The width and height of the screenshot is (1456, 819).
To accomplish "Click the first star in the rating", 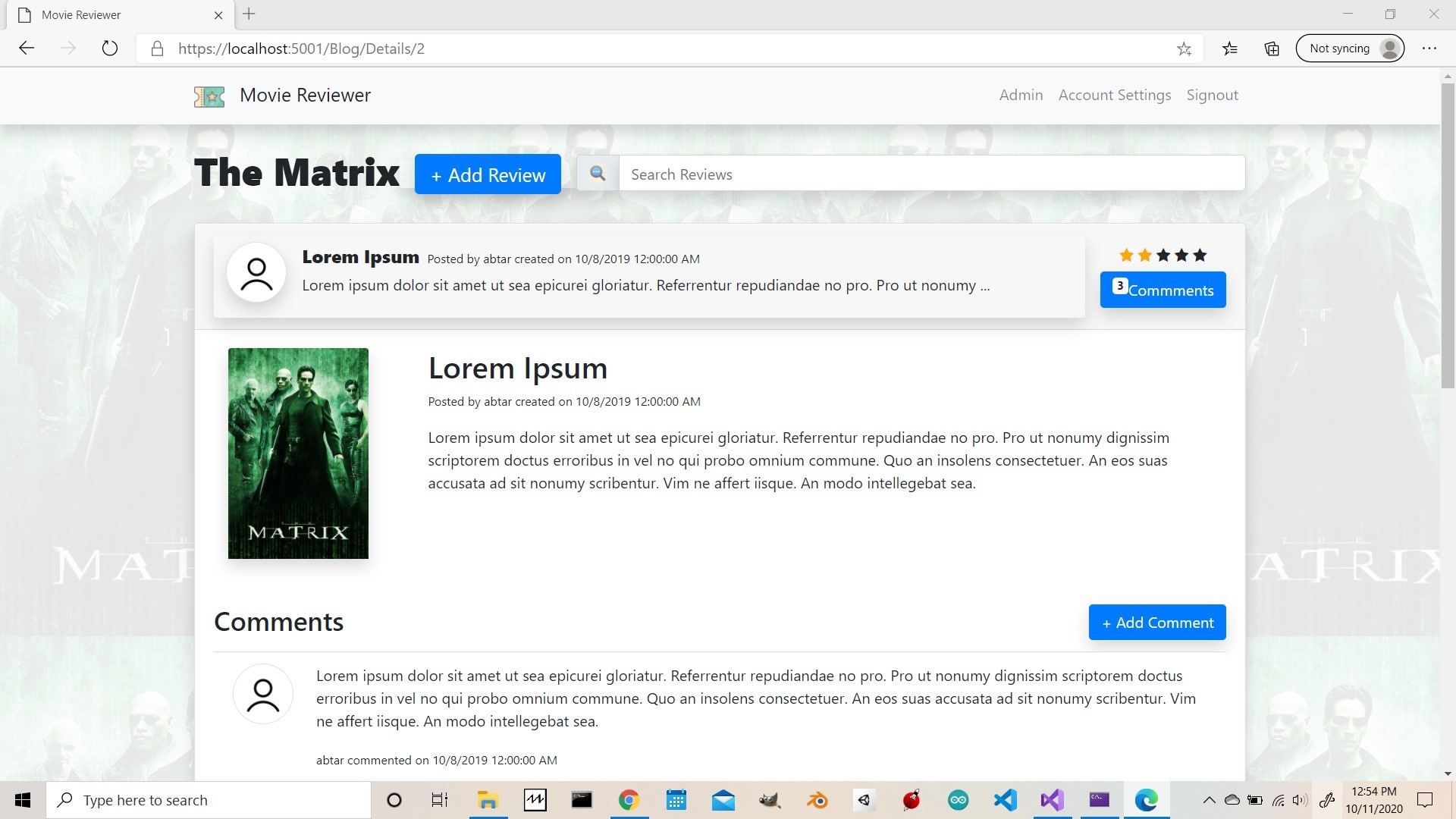I will (1126, 256).
